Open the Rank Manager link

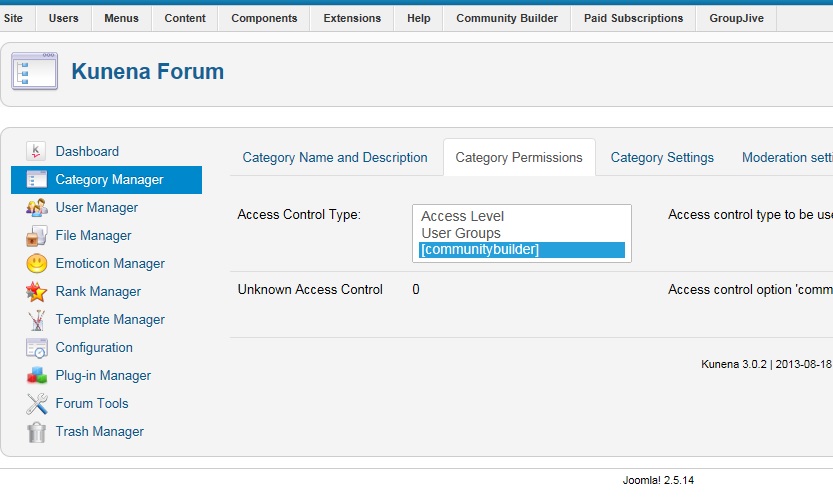98,291
